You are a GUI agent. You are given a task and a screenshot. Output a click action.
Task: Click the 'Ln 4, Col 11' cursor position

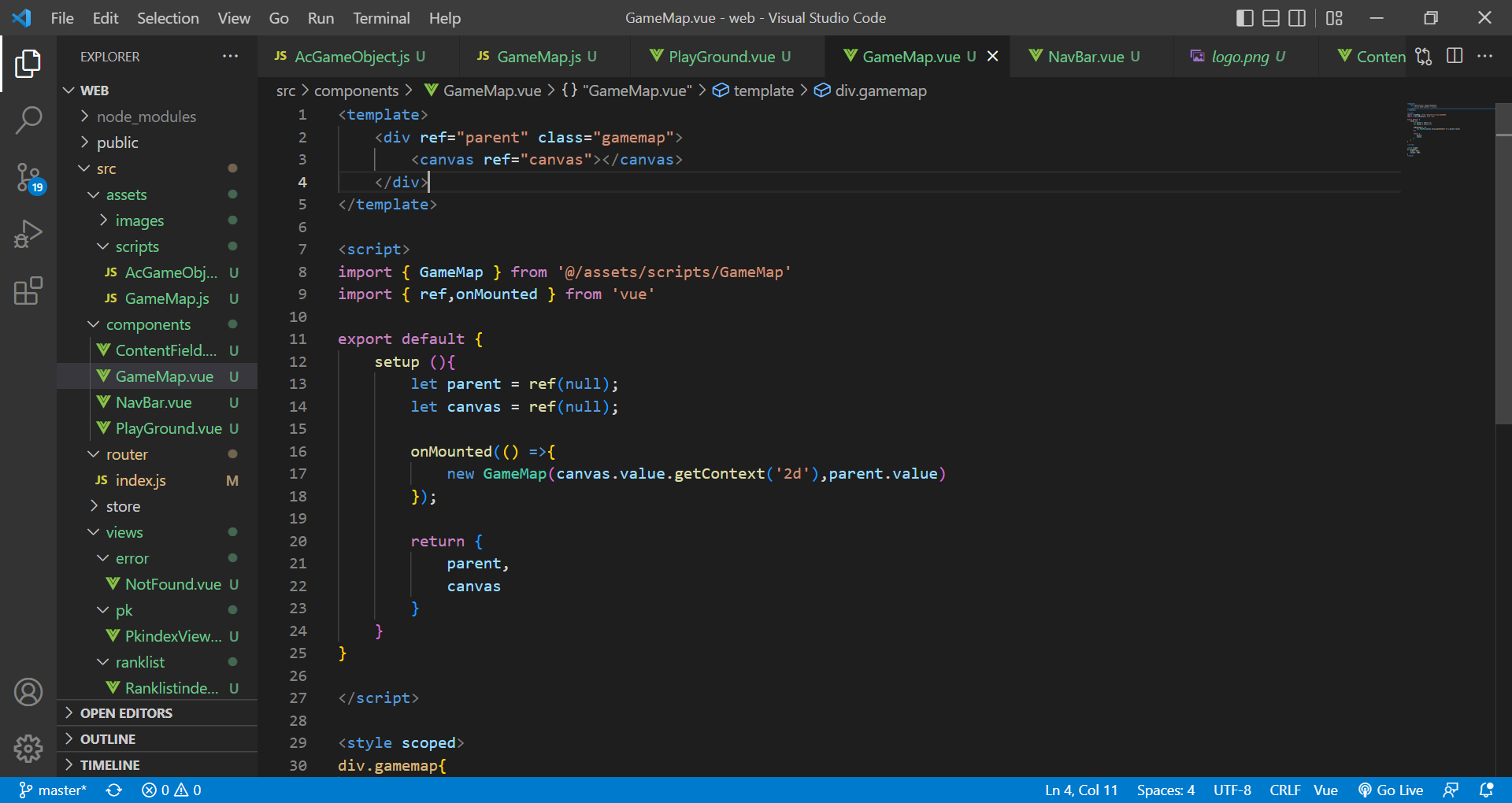[1081, 790]
